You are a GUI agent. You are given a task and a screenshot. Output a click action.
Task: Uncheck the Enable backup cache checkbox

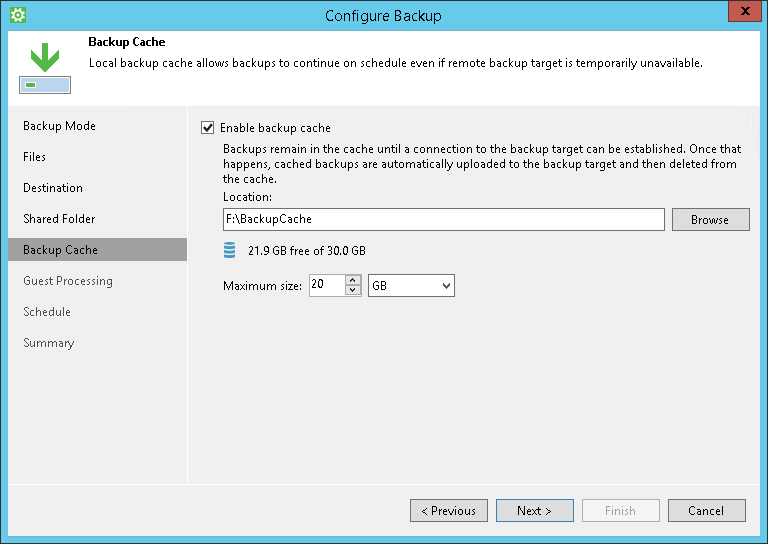(x=208, y=128)
